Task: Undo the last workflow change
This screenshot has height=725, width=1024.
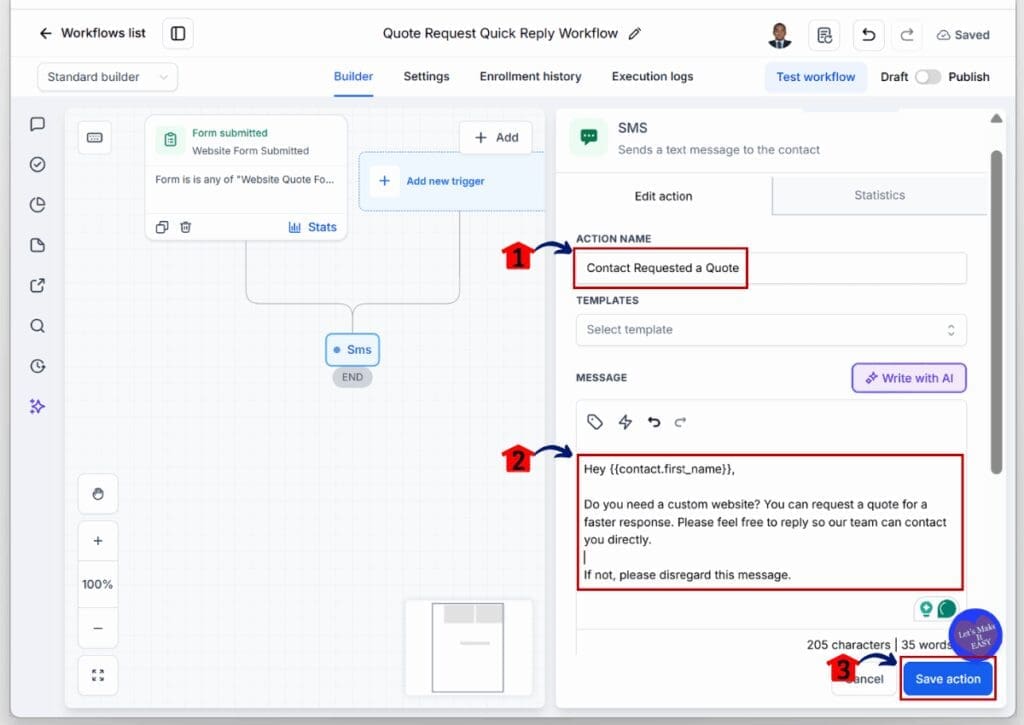Action: point(869,35)
